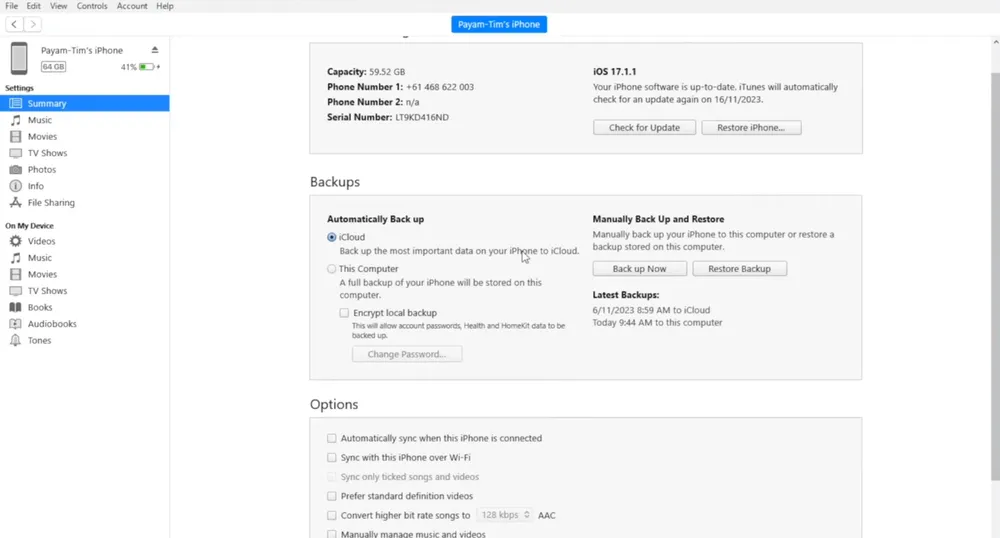This screenshot has height=538, width=1000.
Task: Toggle Sync only ticked songs and videos
Action: (x=332, y=477)
